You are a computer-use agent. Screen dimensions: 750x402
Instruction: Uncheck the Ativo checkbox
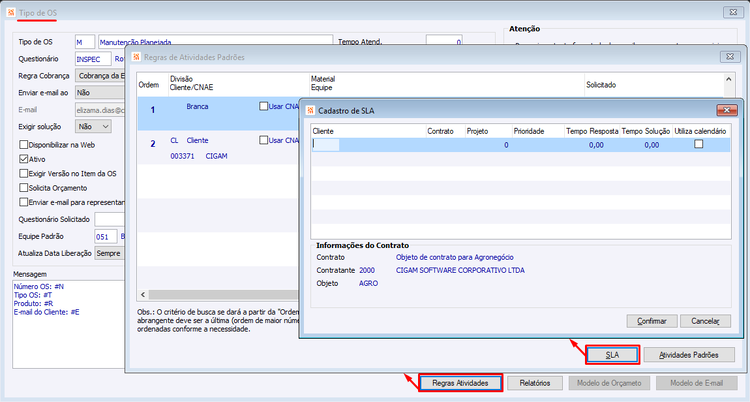[23, 159]
